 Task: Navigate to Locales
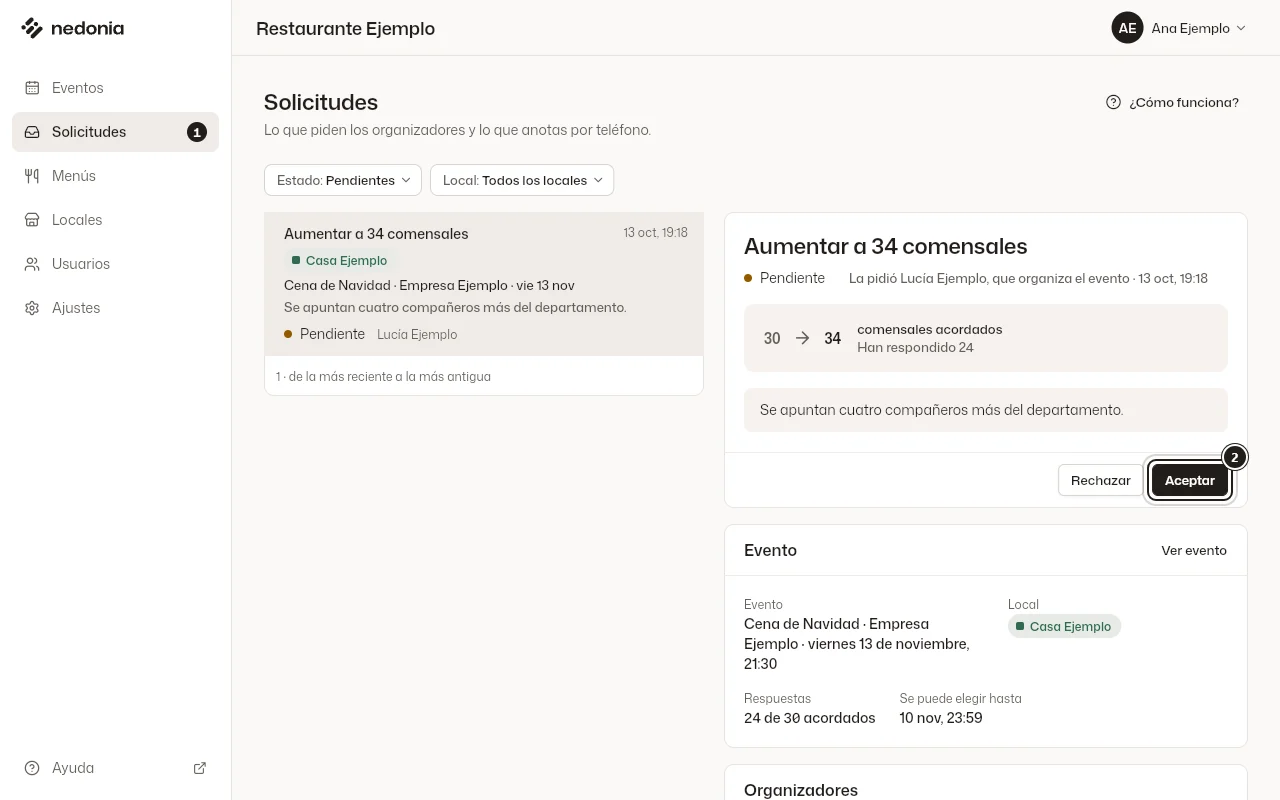[x=115, y=220]
